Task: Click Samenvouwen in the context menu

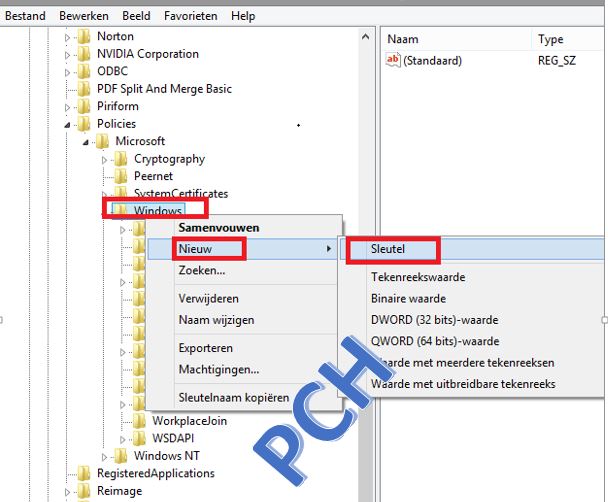Action: [219, 228]
